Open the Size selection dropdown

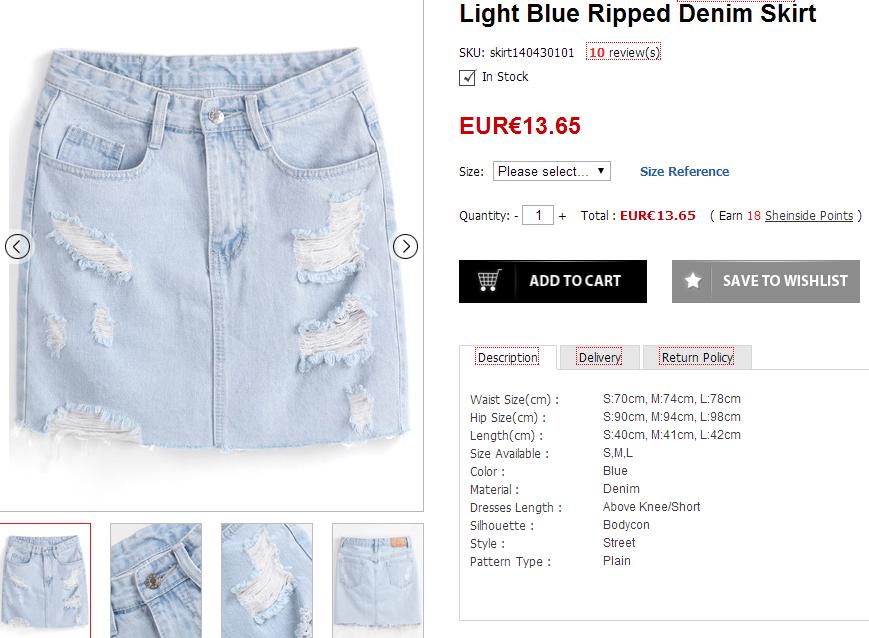pyautogui.click(x=551, y=170)
